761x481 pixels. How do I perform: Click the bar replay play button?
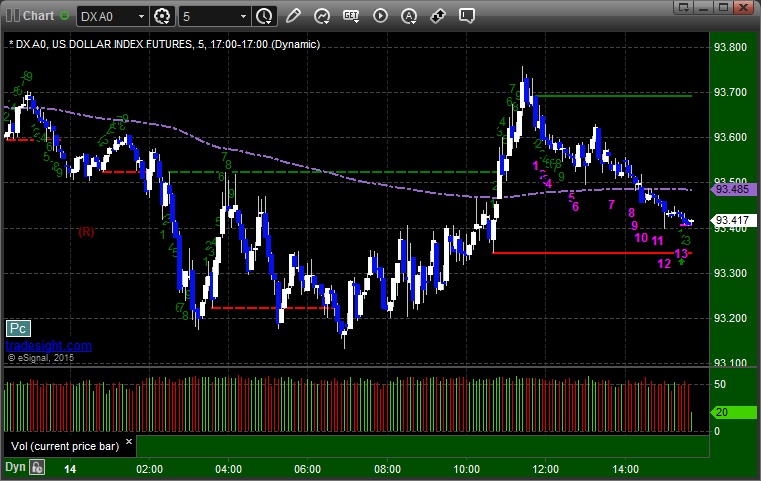coord(380,16)
